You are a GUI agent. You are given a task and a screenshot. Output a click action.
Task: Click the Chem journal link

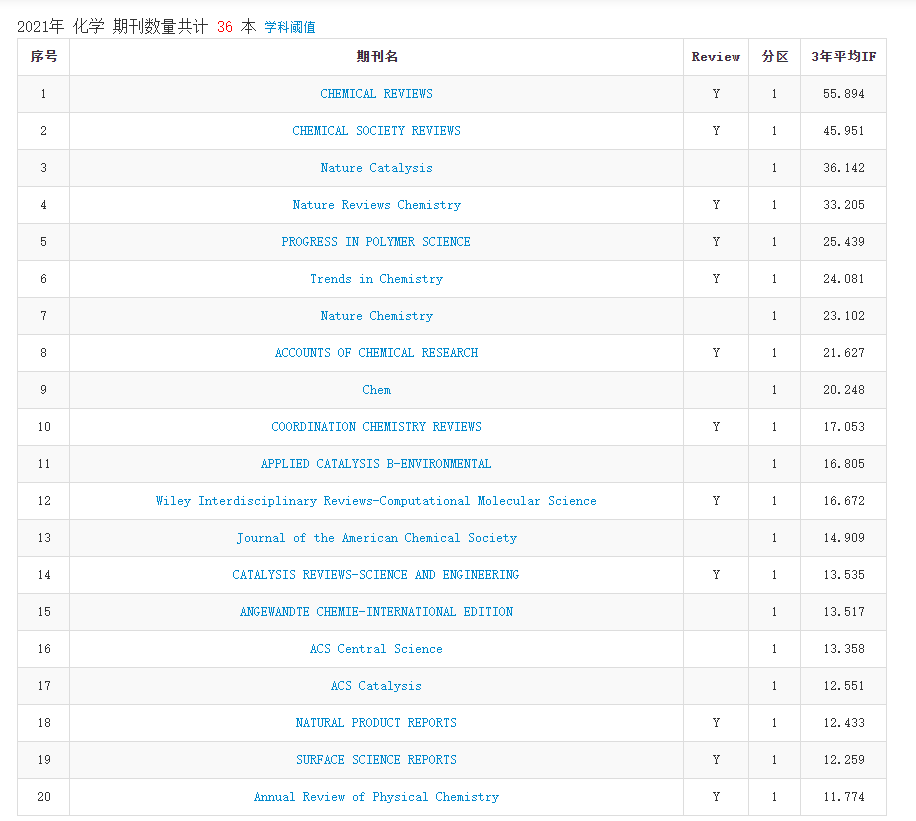click(x=376, y=390)
